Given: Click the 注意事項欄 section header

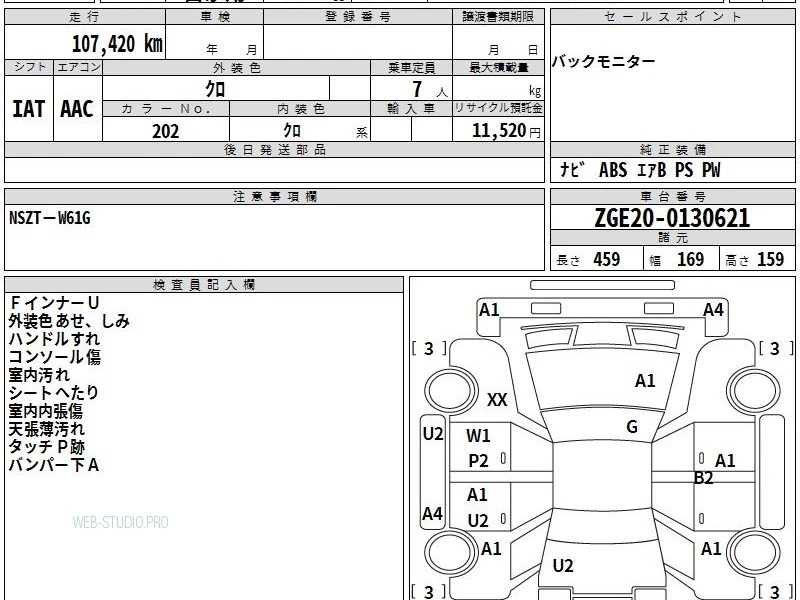Looking at the screenshot, I should (x=274, y=196).
